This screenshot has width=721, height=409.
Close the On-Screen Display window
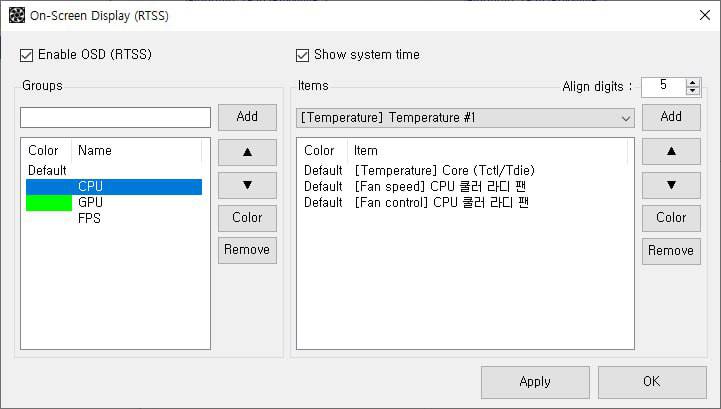[x=702, y=15]
